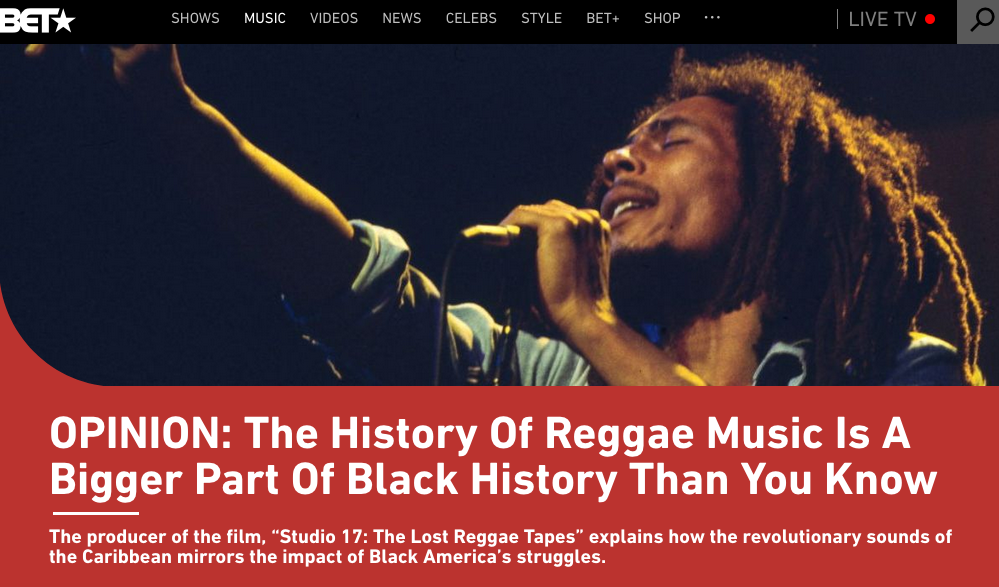Screen dimensions: 999x587
Task: Select the MUSIC nav item
Action: pyautogui.click(x=264, y=18)
